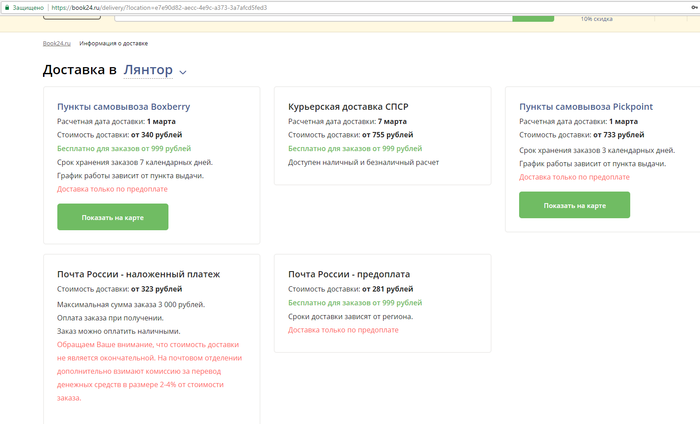This screenshot has width=700, height=424.
Task: Click Pickpoint's Доставка только по предоплате notice
Action: (x=574, y=176)
